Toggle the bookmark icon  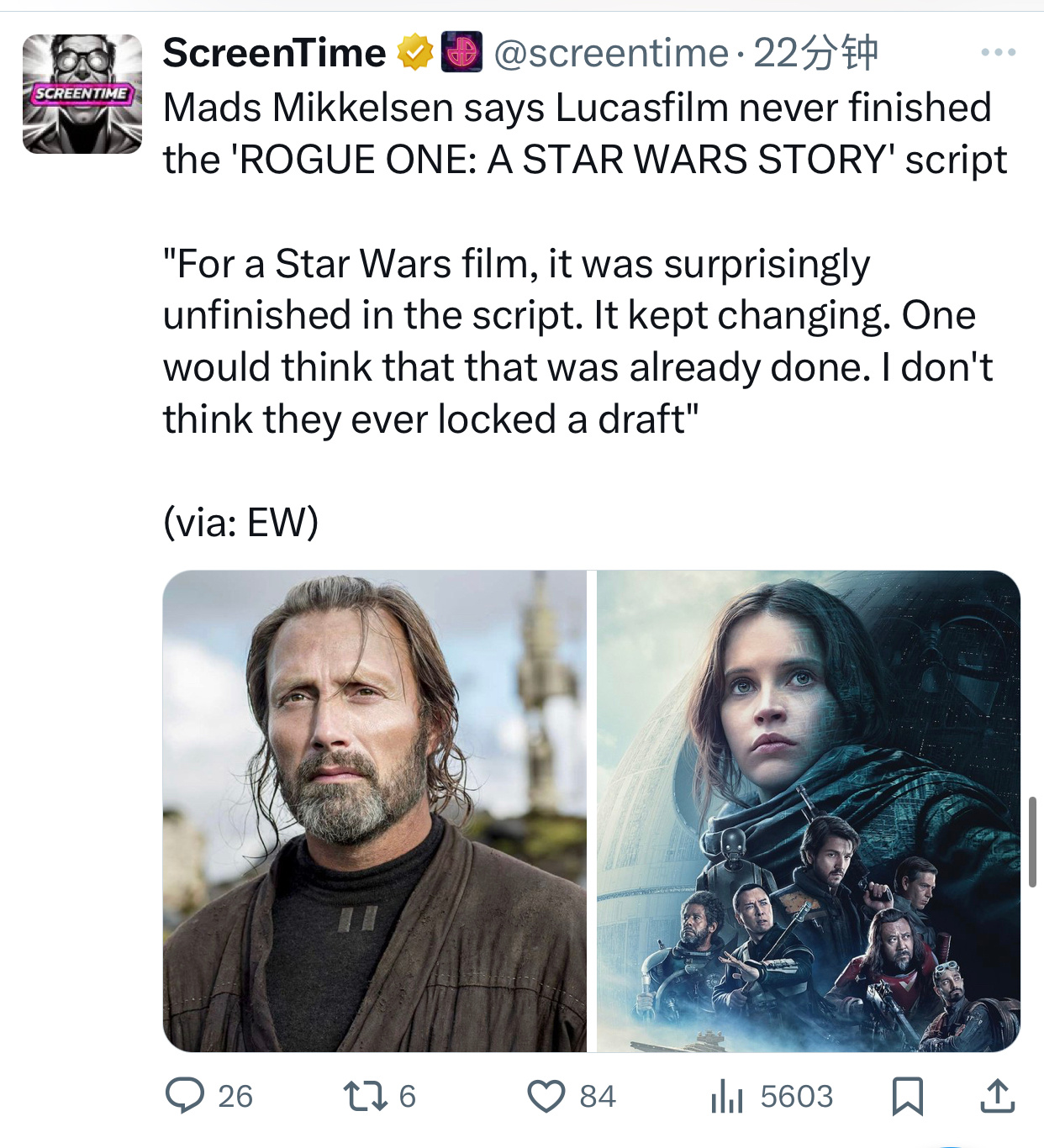pyautogui.click(x=908, y=1096)
